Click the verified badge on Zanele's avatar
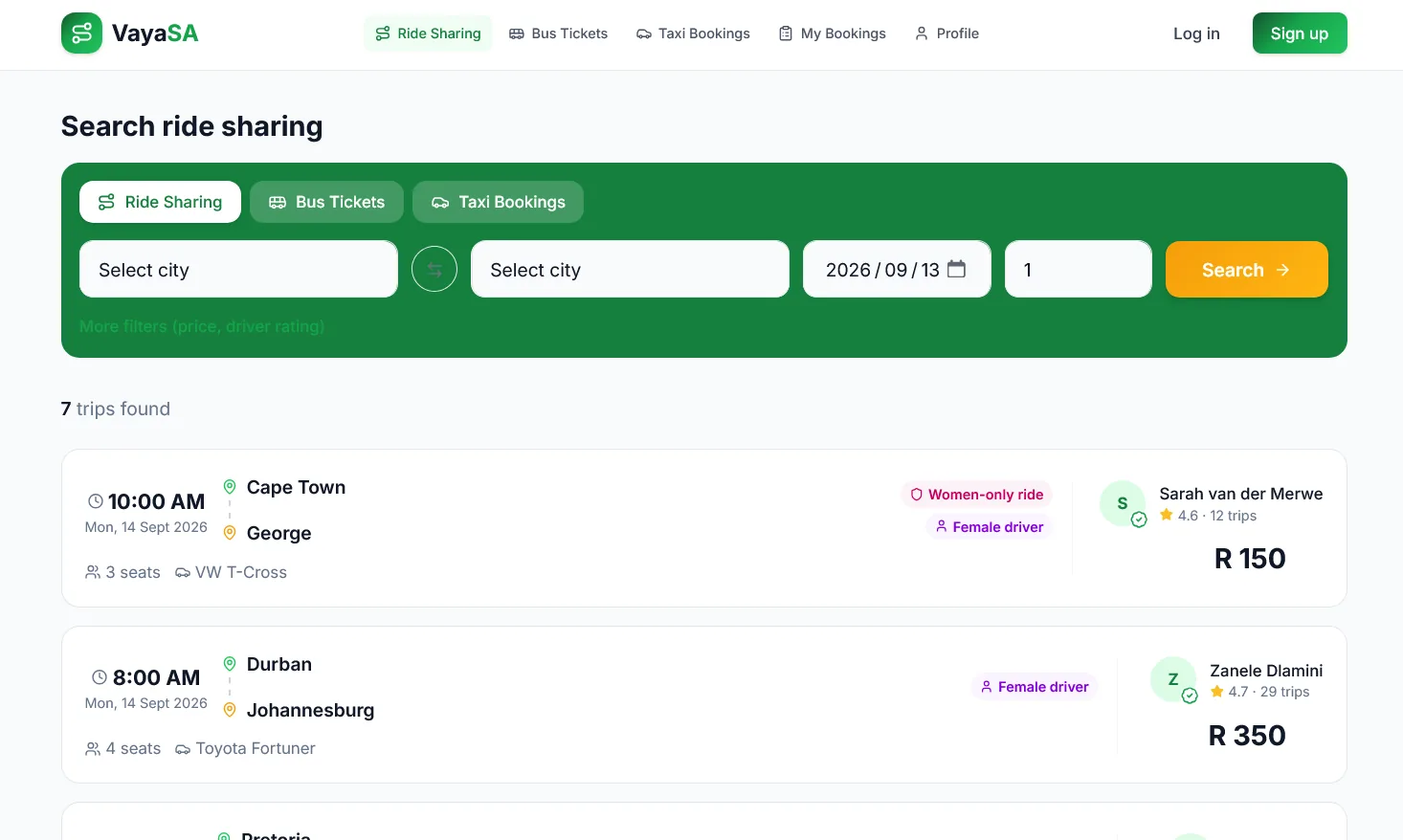 tap(1190, 696)
